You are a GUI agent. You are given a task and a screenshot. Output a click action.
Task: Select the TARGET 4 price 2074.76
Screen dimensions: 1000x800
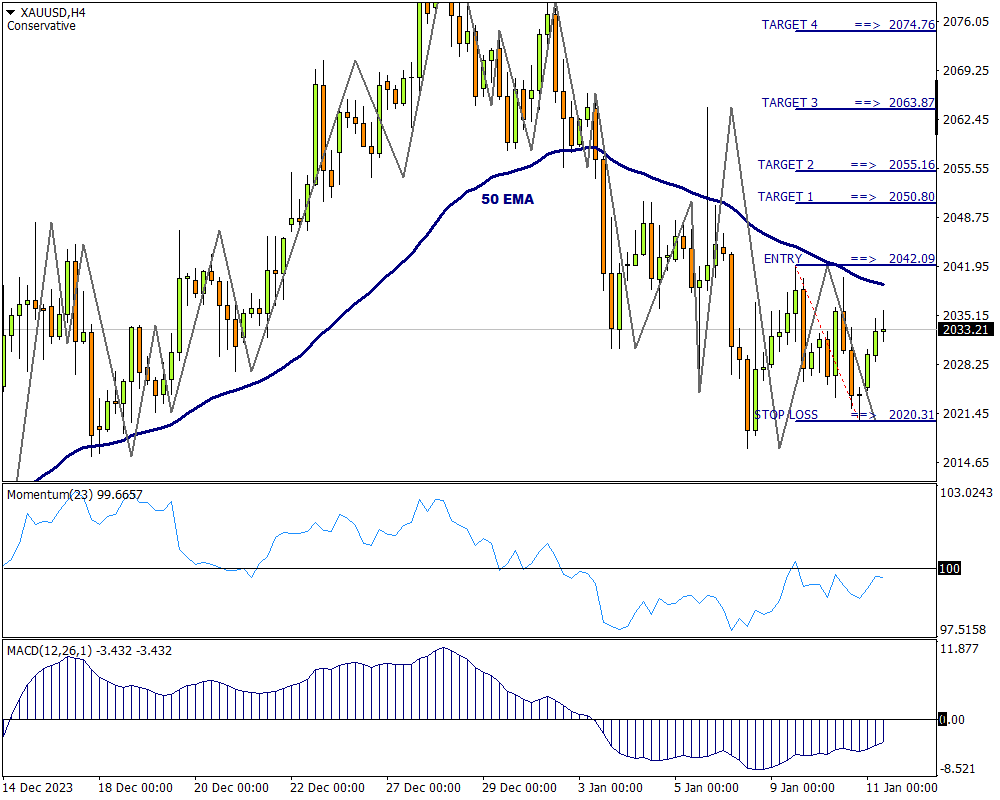(x=911, y=25)
